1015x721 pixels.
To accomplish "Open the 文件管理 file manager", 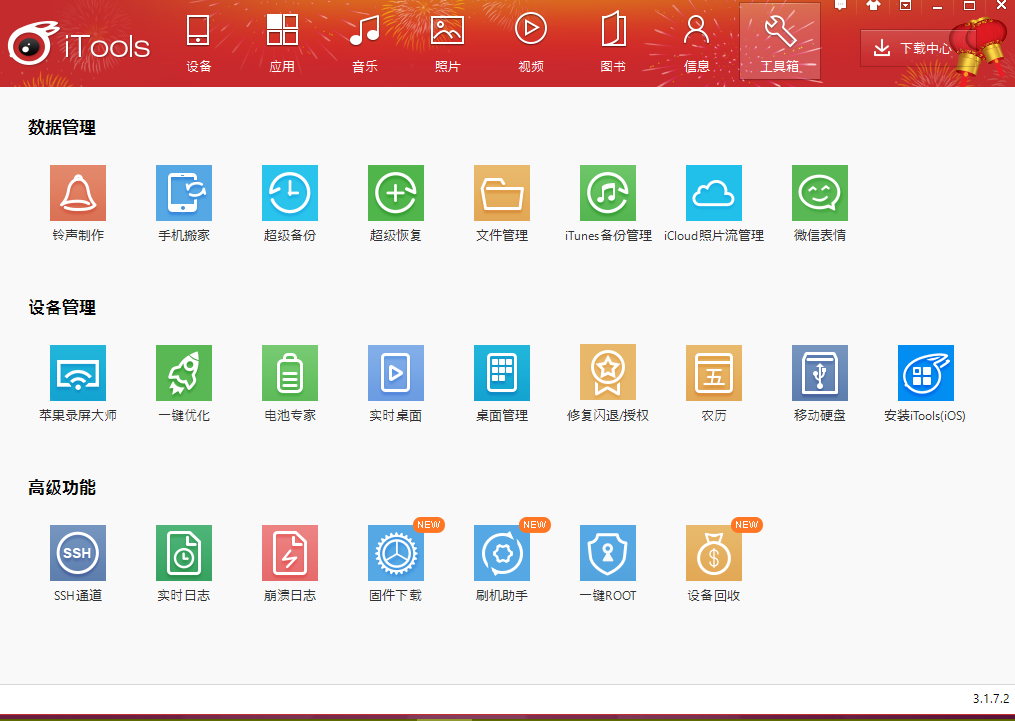I will [502, 193].
